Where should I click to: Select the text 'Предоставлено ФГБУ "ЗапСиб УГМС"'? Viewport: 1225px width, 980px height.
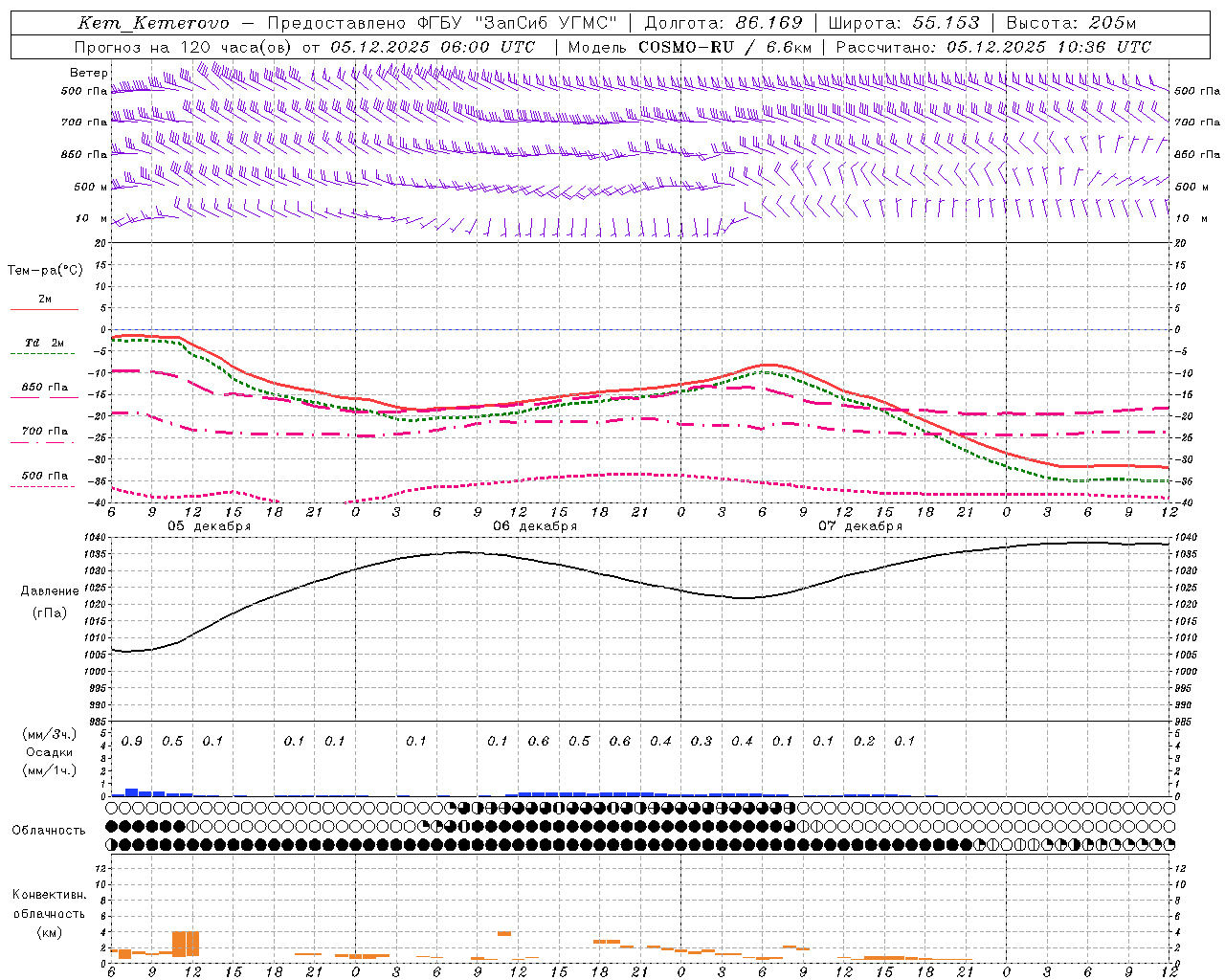coord(443,23)
